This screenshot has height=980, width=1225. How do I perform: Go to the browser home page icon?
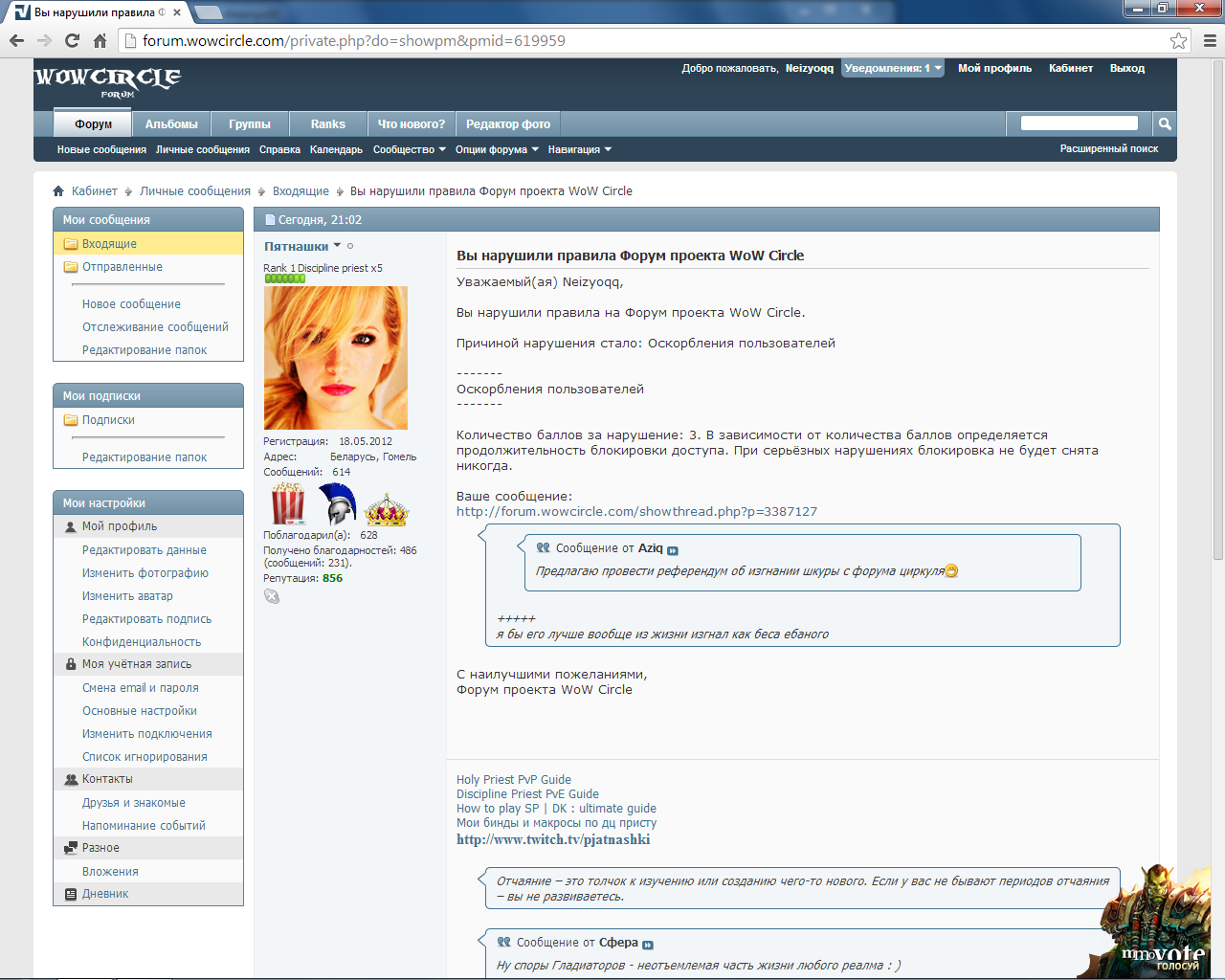[100, 41]
